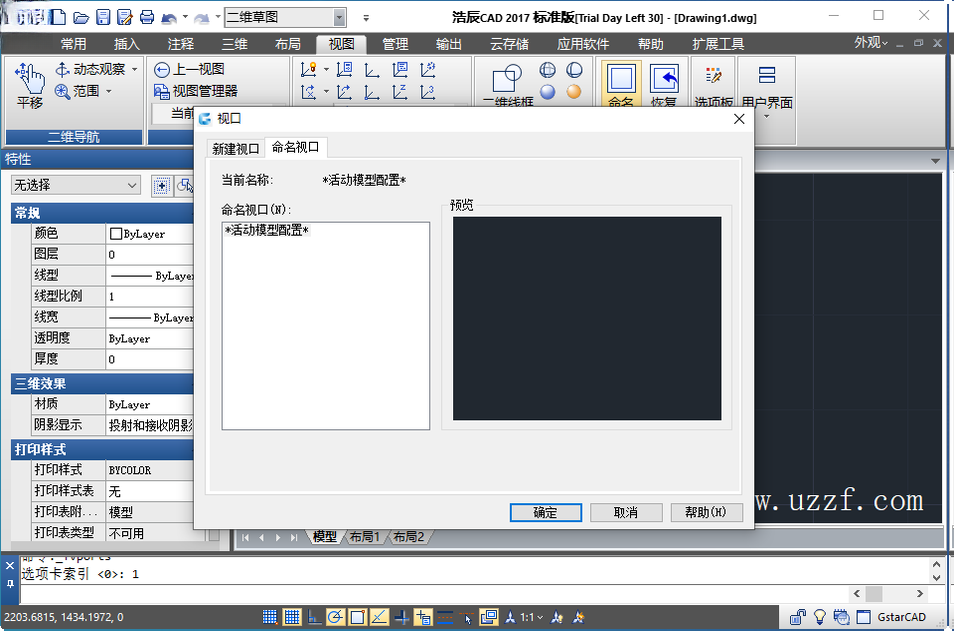This screenshot has height=631, width=954.
Task: Open the 外观 appearance dropdown
Action: (x=871, y=43)
